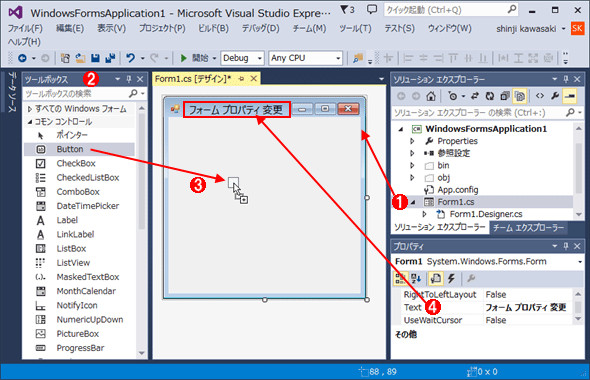Viewport: 590px width, 380px height.
Task: Click the Save All toolbar icon
Action: pos(110,58)
